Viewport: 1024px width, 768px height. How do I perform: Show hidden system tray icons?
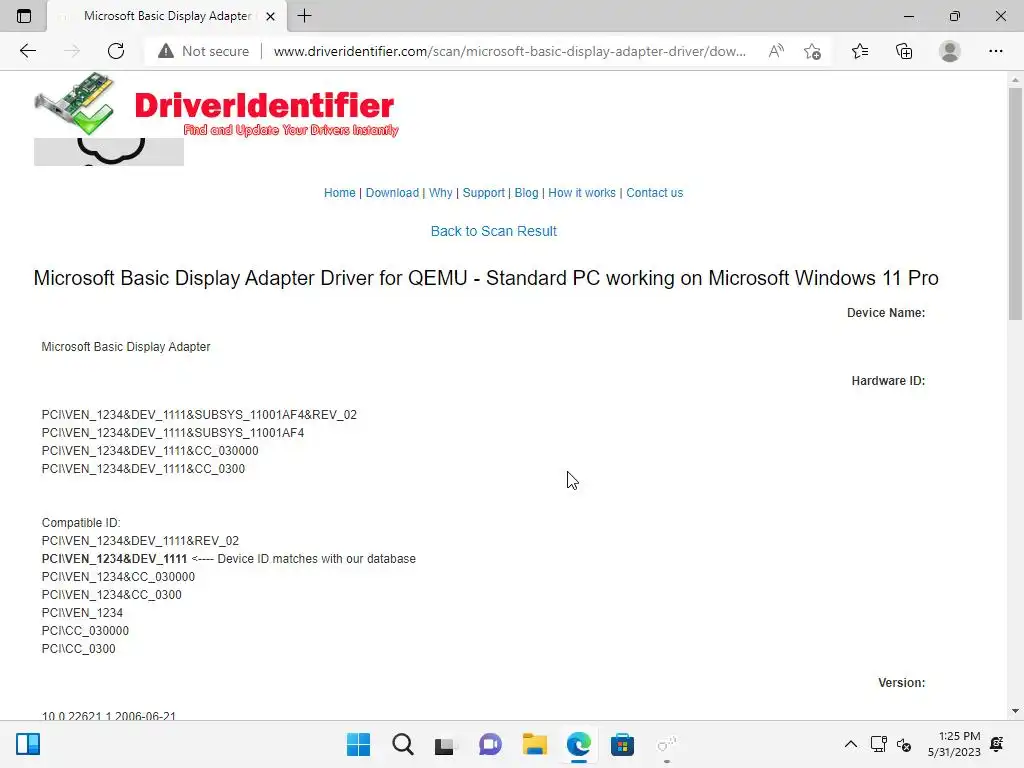click(850, 744)
